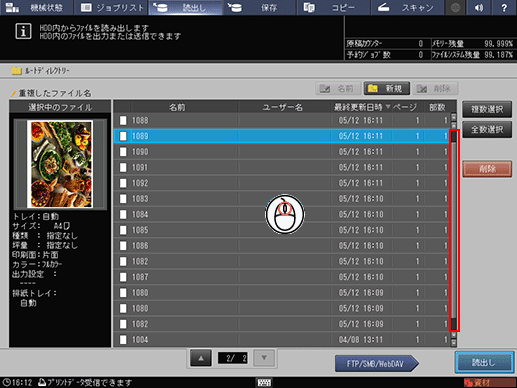
Task: Click the greyed 名前 rename button
Action: [x=338, y=89]
